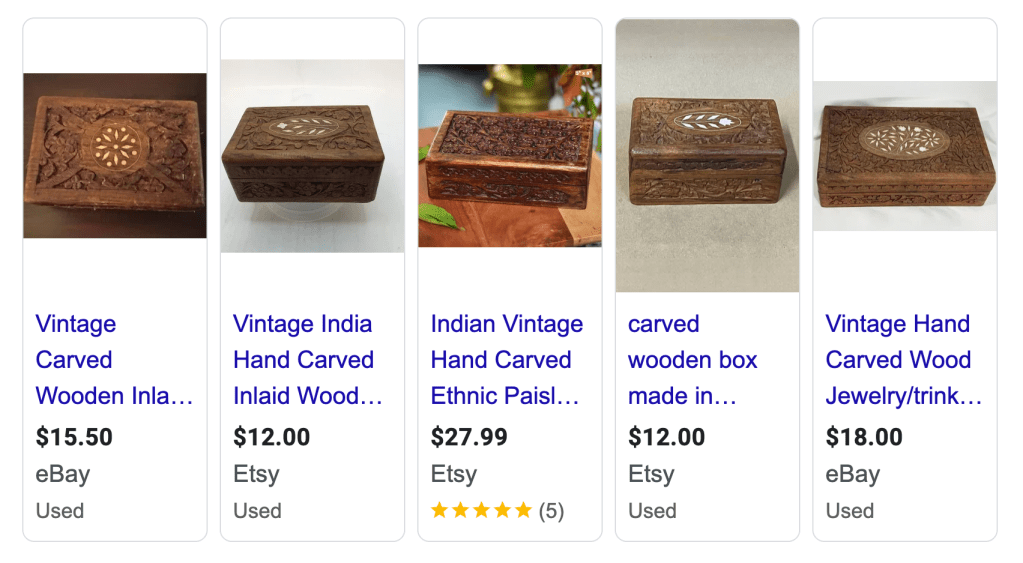Click the $15.50 price
Image resolution: width=1023 pixels, height=563 pixels.
pos(74,437)
